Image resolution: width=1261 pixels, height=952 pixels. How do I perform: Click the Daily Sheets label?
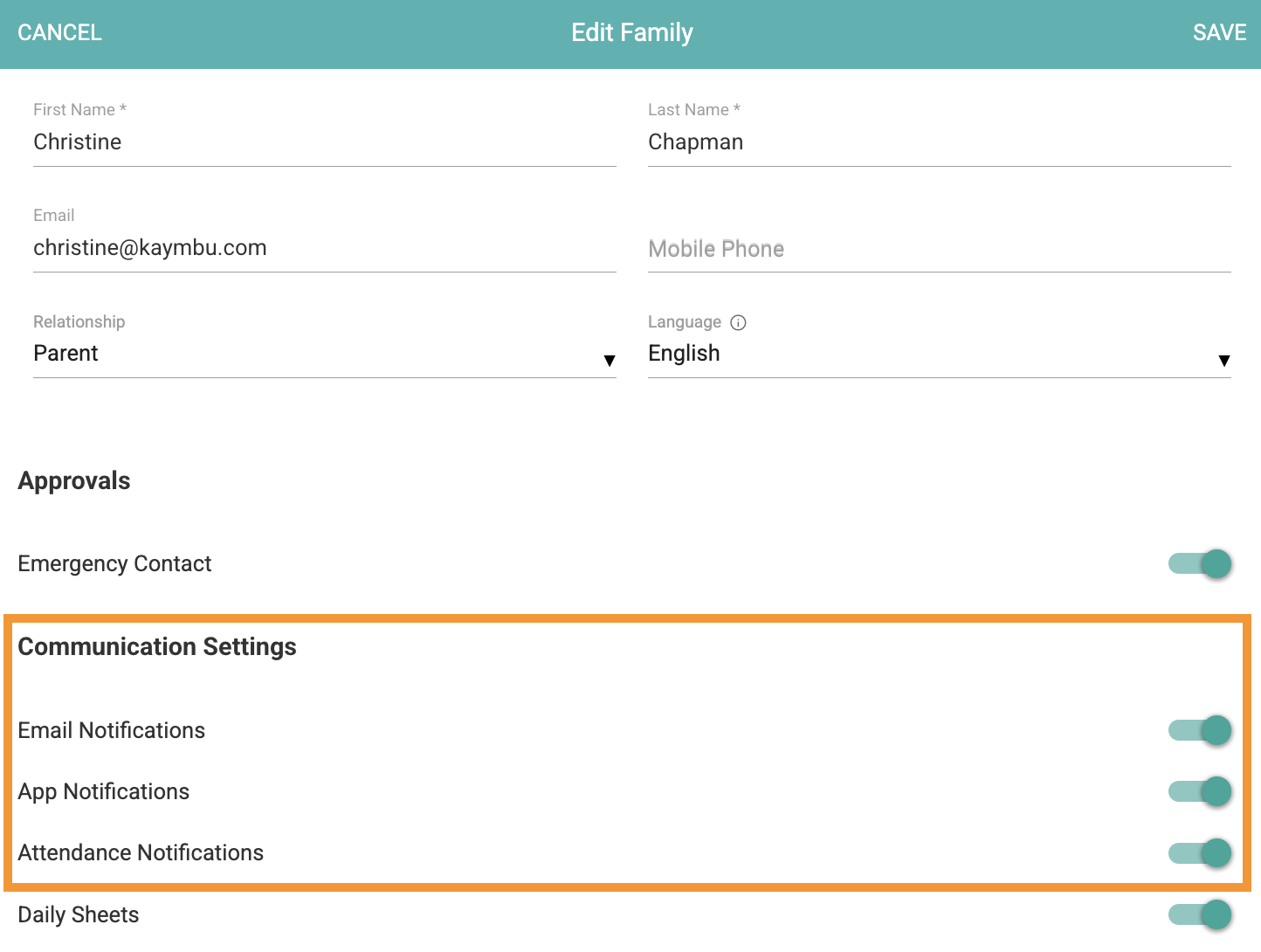[x=79, y=914]
